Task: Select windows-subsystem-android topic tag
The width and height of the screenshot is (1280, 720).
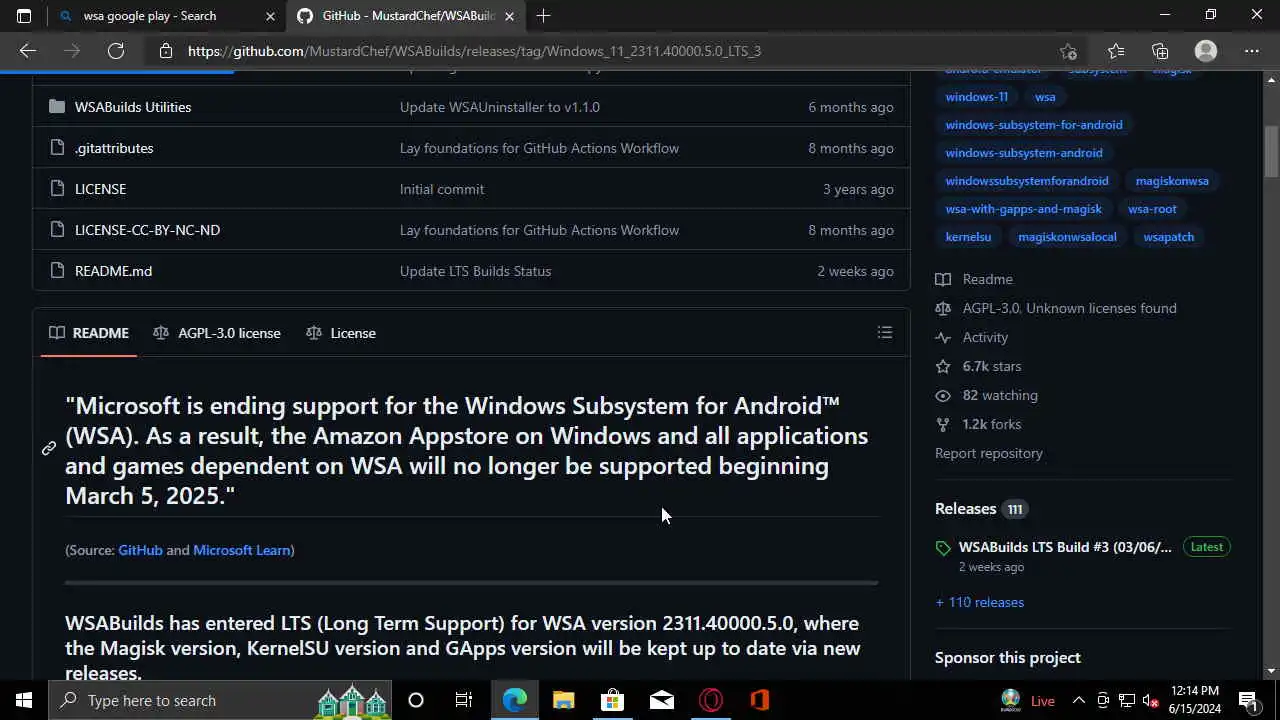Action: coord(1024,153)
